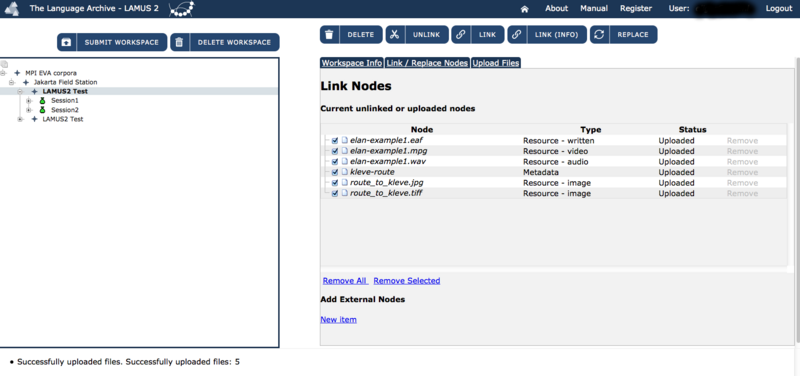
Task: Select Session2 in the tree
Action: coord(65,110)
